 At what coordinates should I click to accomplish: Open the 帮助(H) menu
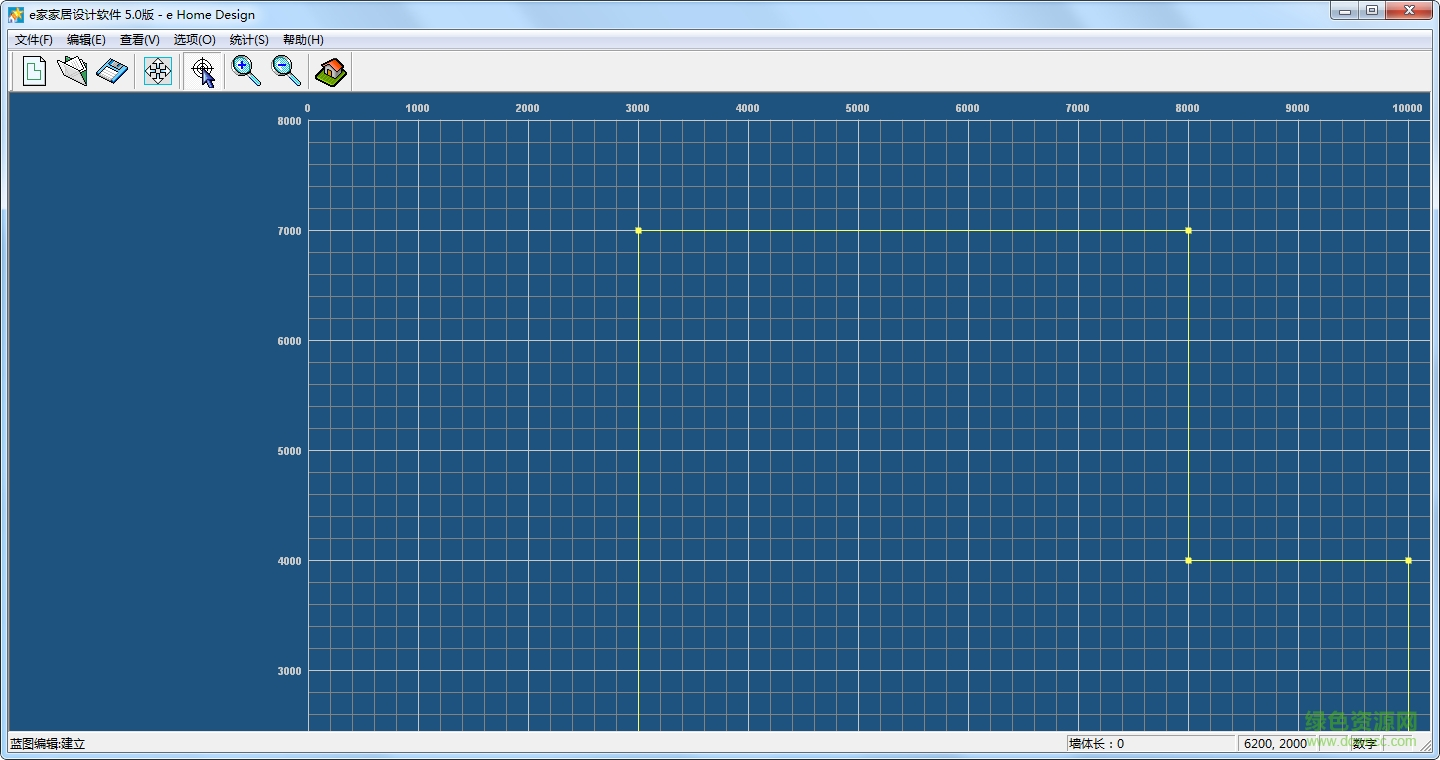click(x=303, y=40)
